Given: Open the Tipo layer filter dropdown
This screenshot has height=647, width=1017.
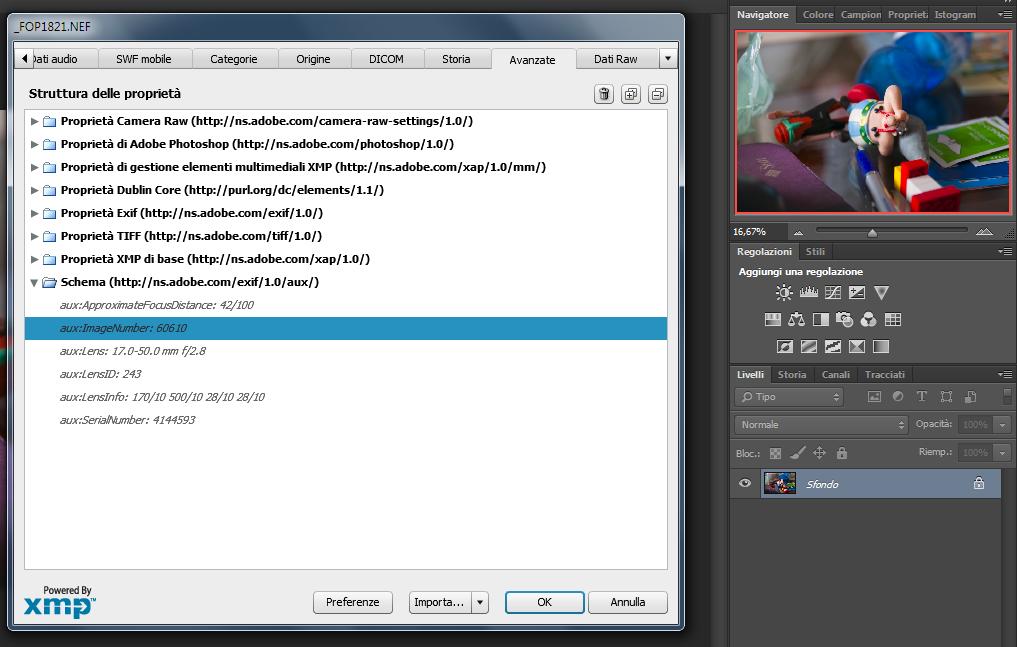Looking at the screenshot, I should [789, 397].
